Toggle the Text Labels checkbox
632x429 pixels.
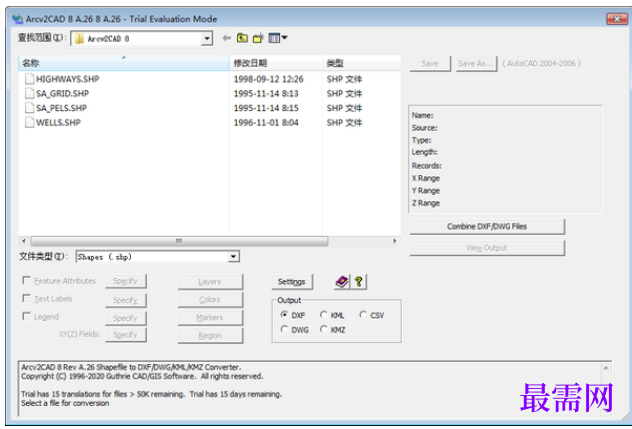(x=27, y=298)
